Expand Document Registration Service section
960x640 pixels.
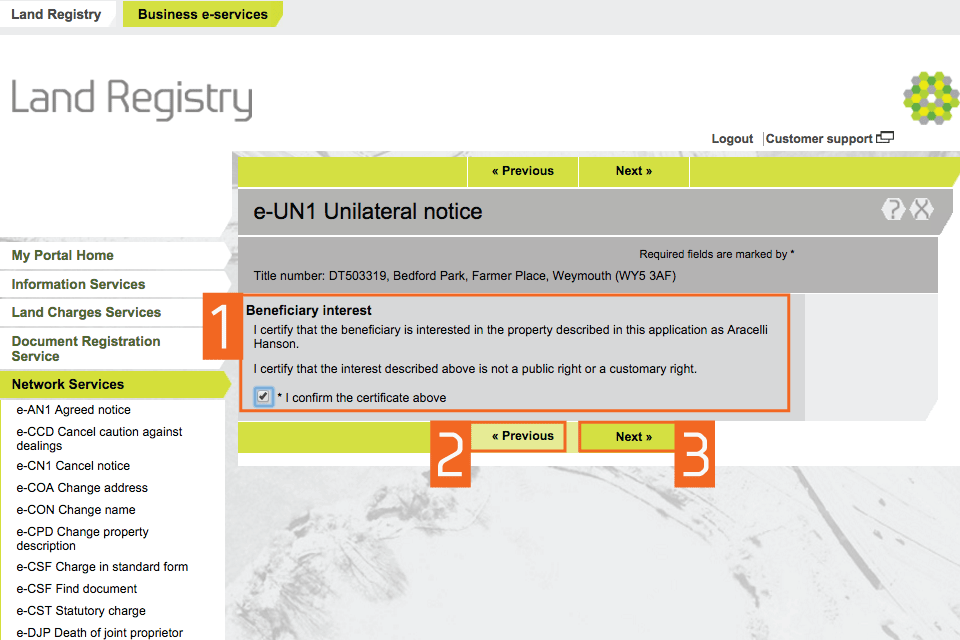pos(86,348)
